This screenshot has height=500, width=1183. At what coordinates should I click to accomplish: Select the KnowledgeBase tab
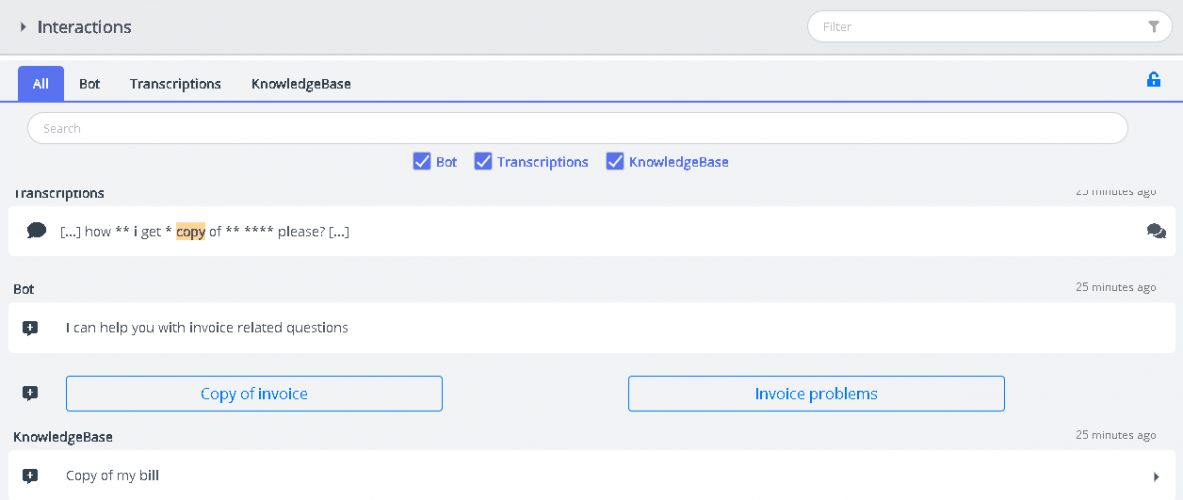[x=300, y=84]
